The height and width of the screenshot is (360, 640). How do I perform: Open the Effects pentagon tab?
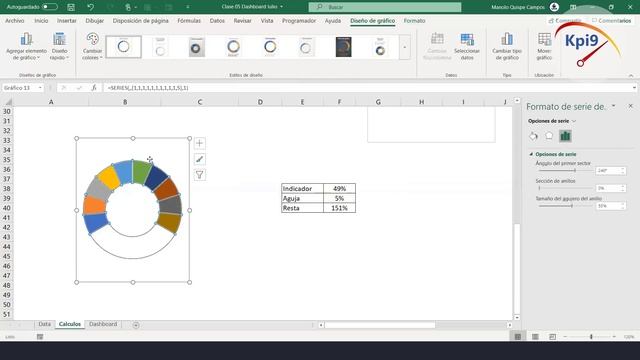point(549,136)
